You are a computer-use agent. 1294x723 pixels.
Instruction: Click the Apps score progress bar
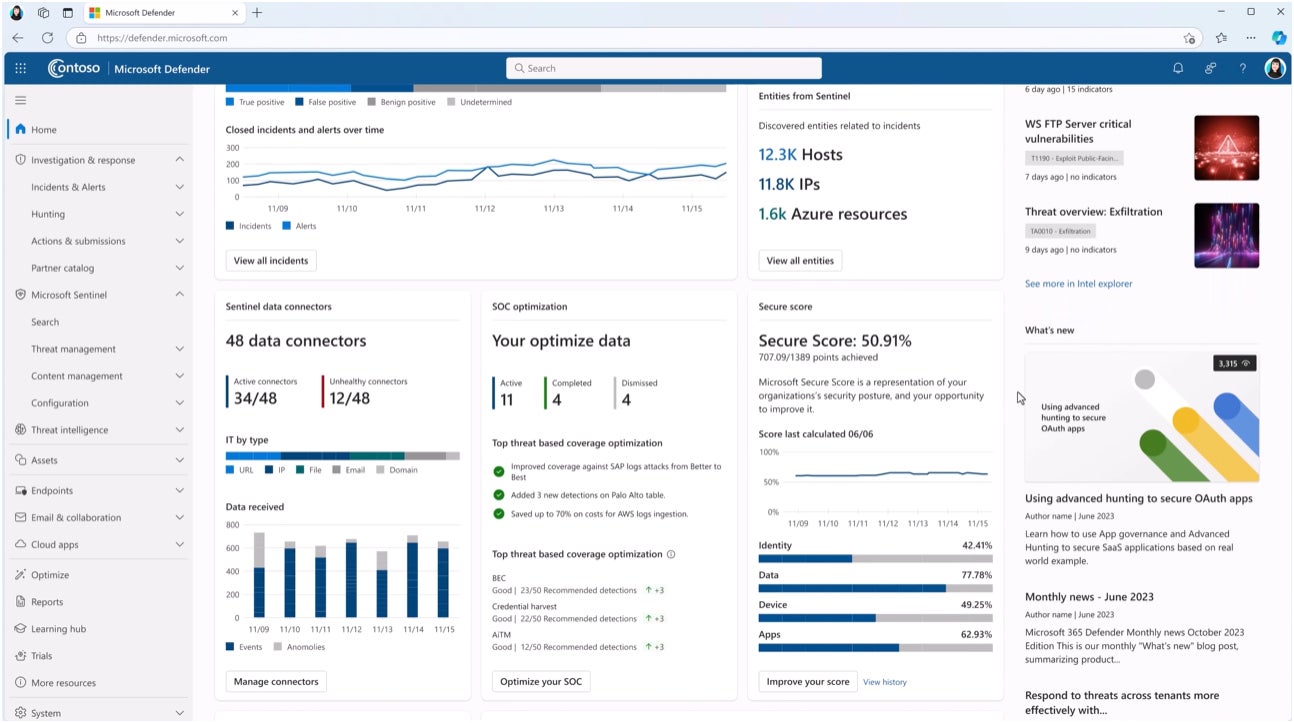click(x=876, y=648)
